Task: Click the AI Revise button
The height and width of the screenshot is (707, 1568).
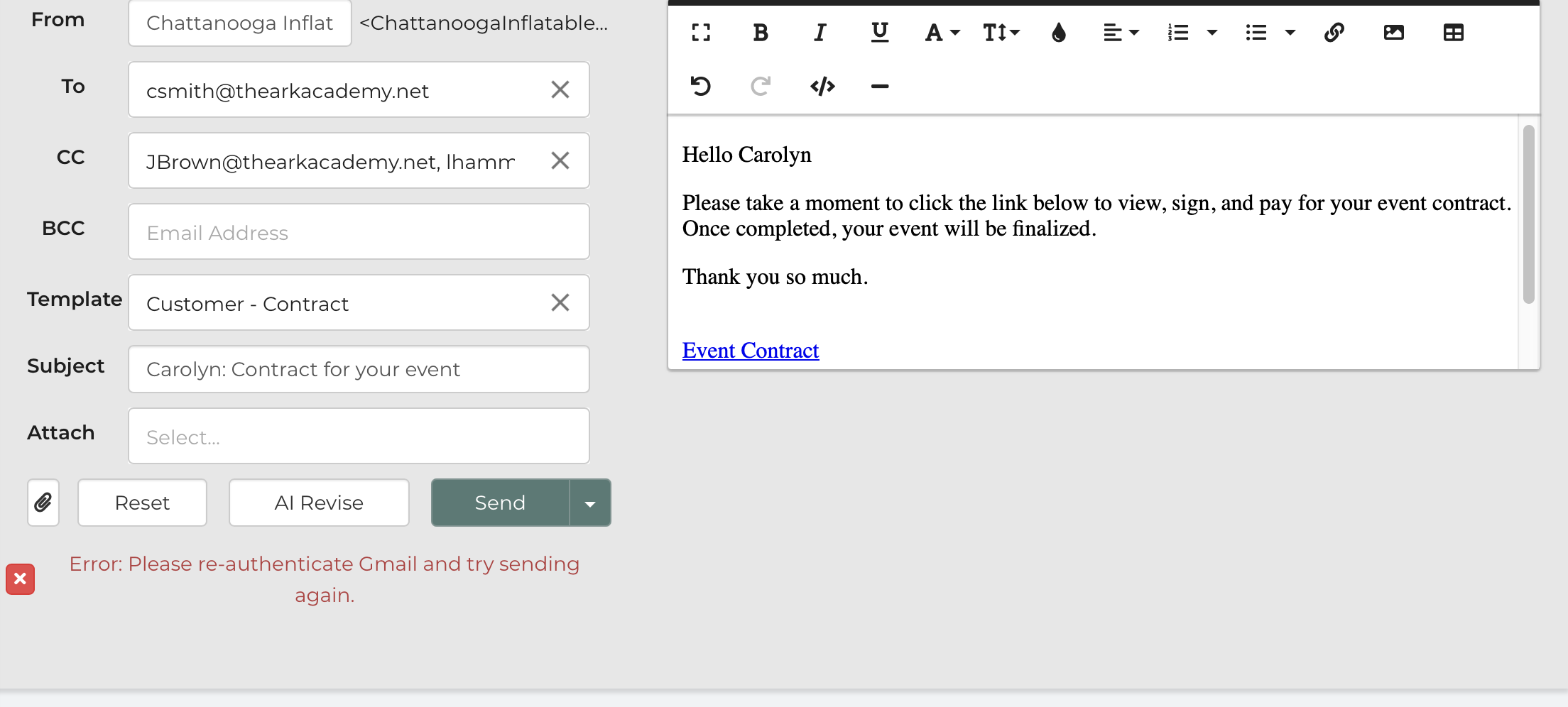Action: 319,503
